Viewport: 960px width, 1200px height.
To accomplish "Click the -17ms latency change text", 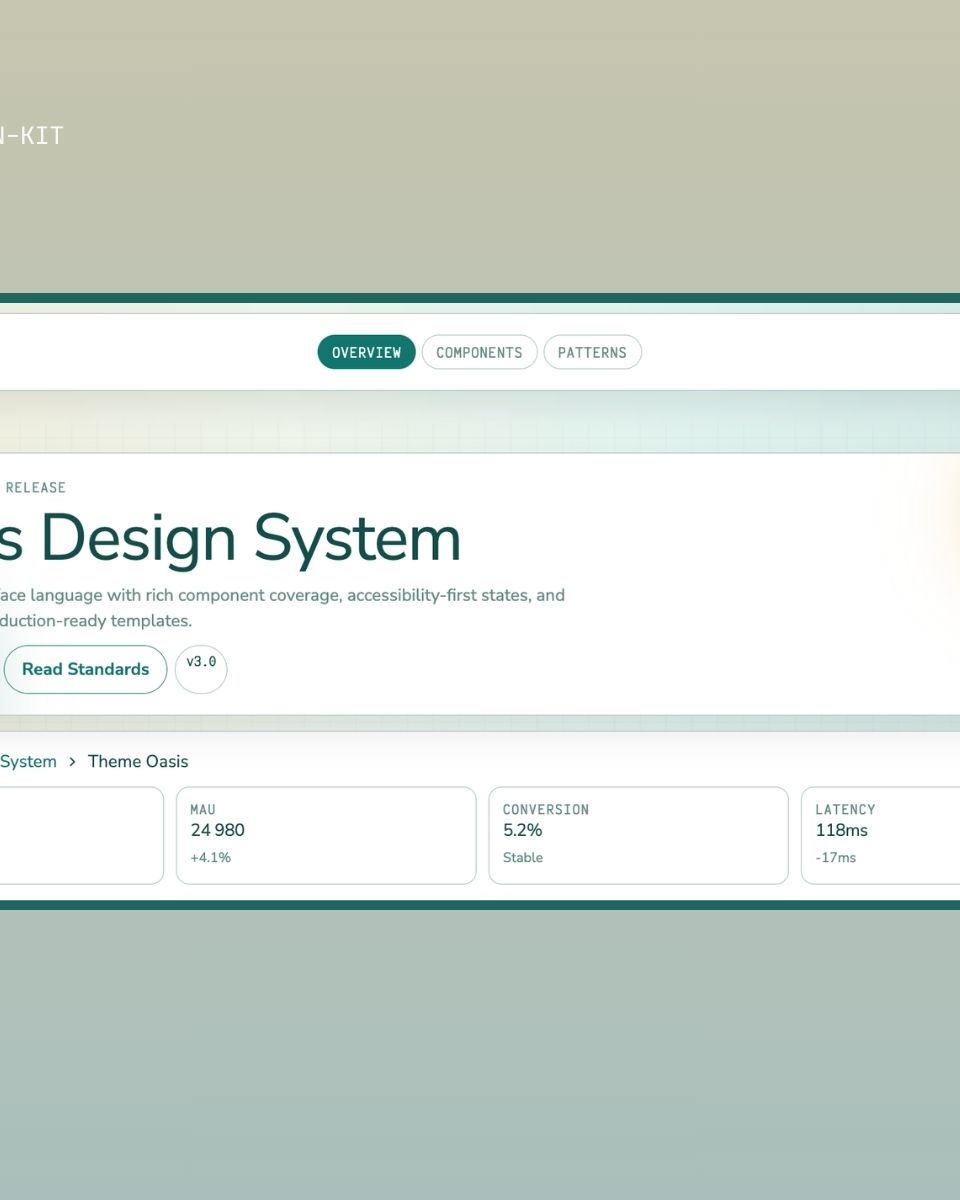I will [835, 857].
